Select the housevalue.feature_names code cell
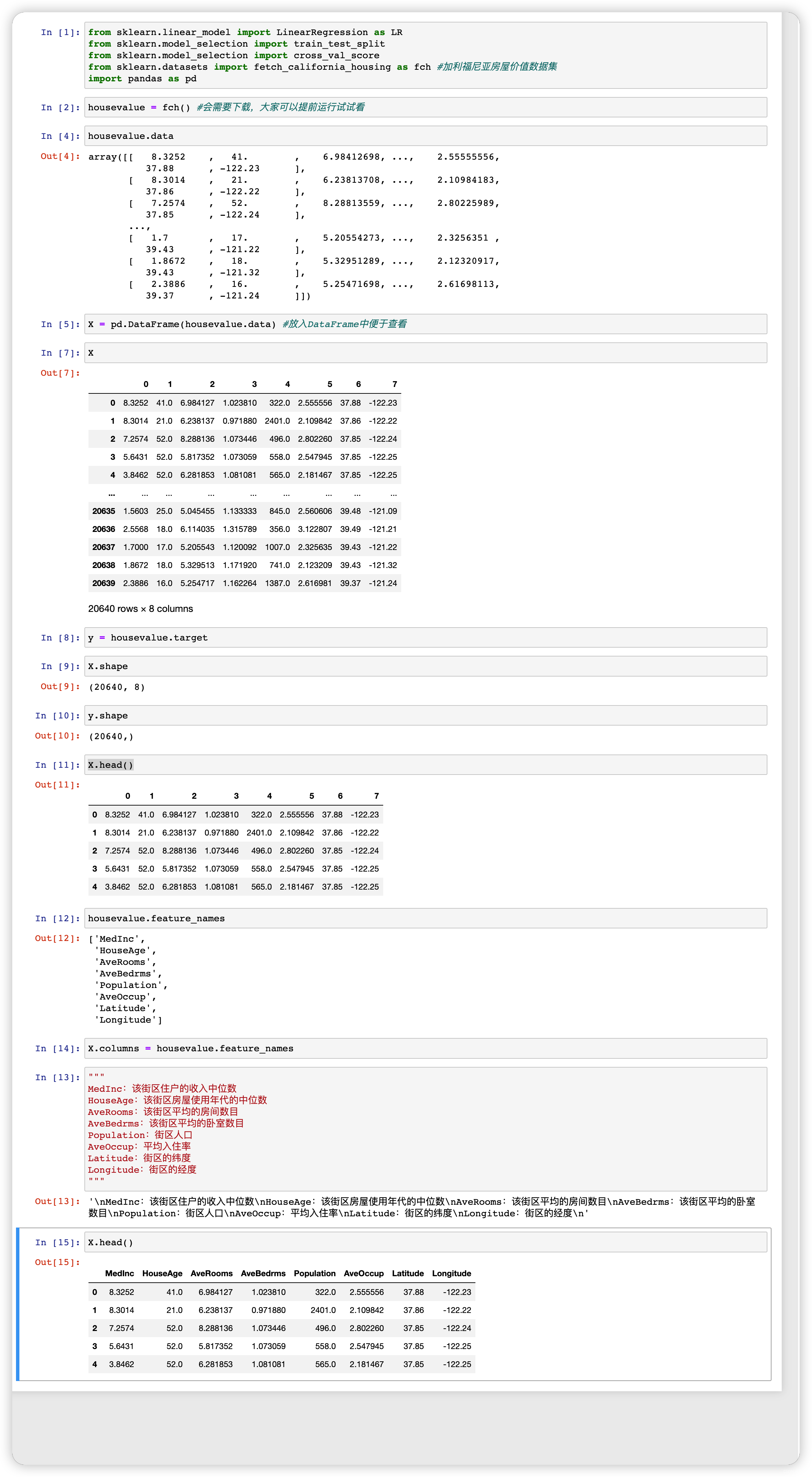The height and width of the screenshot is (1477, 812). pyautogui.click(x=425, y=918)
